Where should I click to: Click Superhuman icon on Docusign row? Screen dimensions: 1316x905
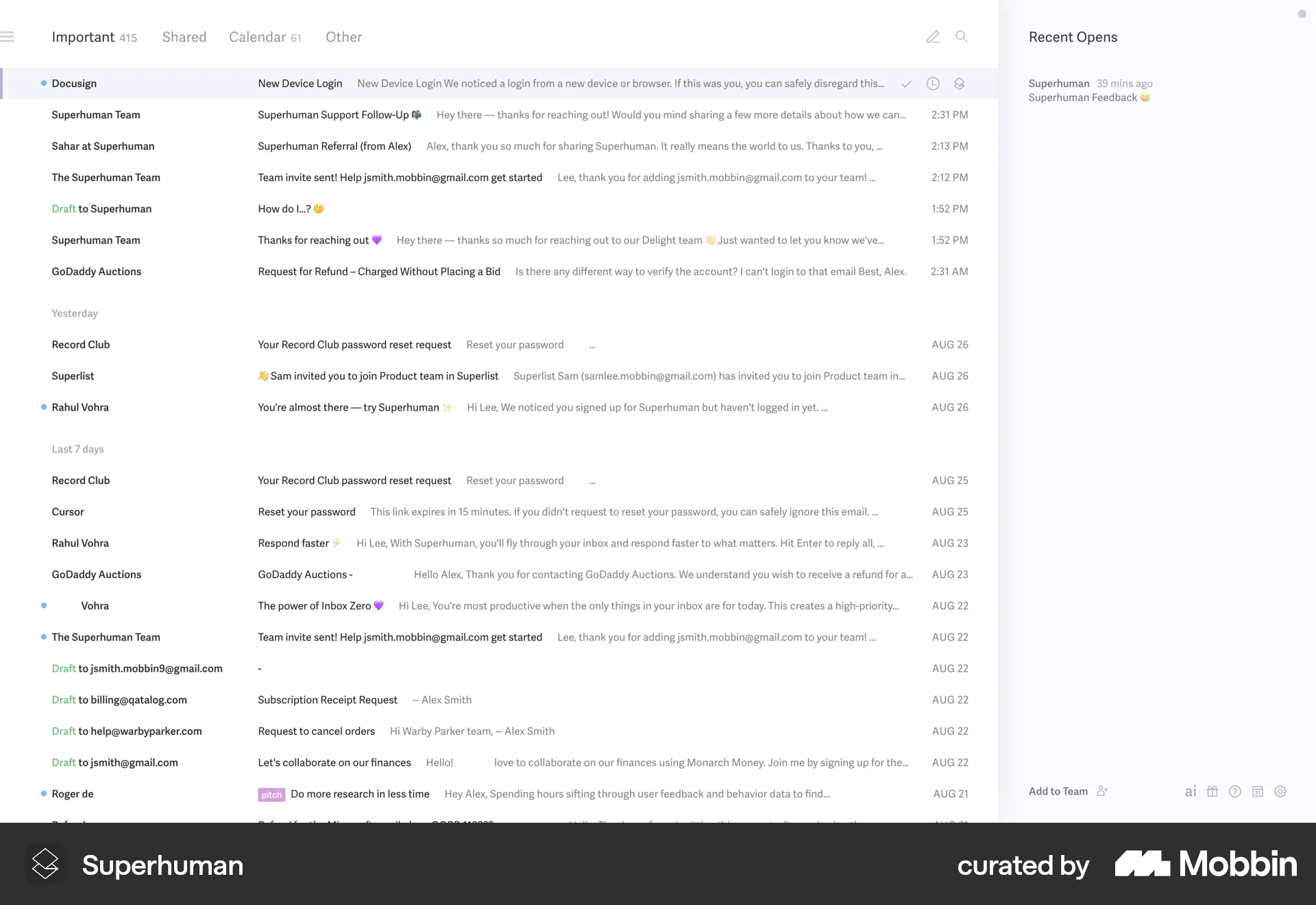960,84
